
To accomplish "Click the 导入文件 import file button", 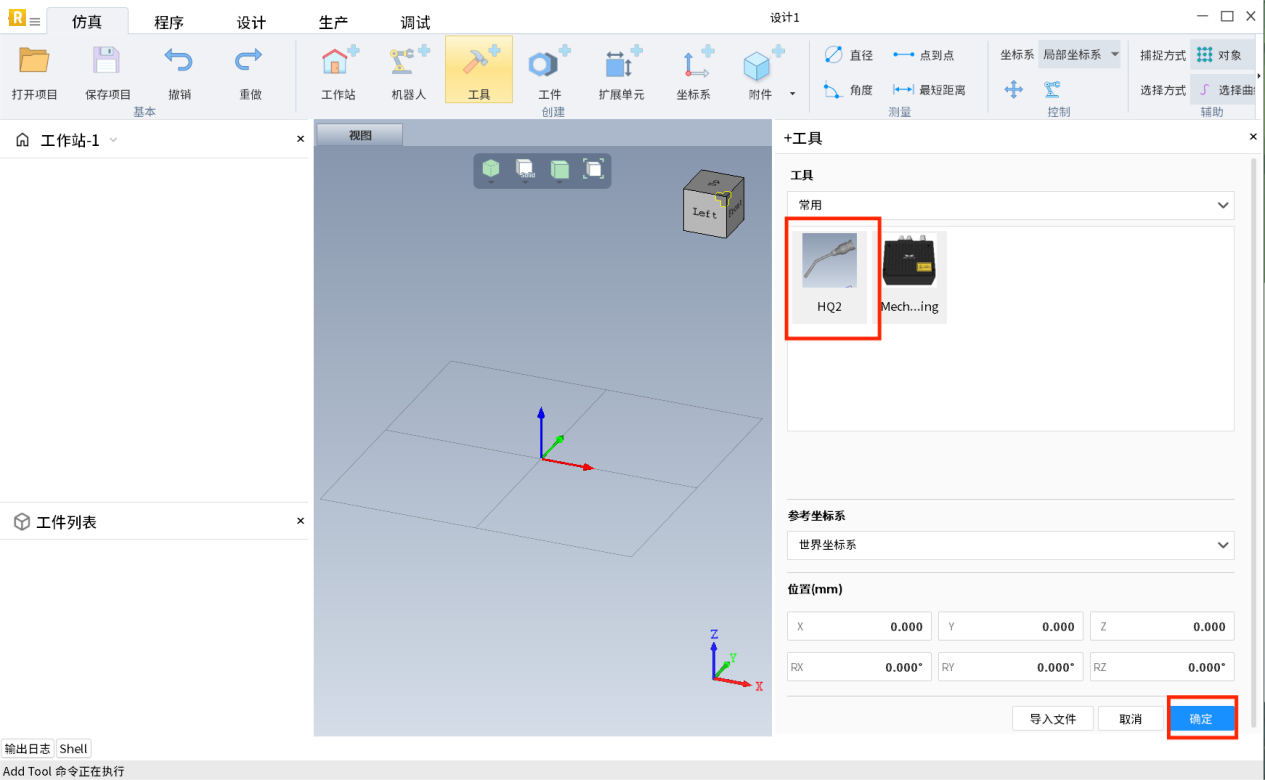I will click(1052, 719).
